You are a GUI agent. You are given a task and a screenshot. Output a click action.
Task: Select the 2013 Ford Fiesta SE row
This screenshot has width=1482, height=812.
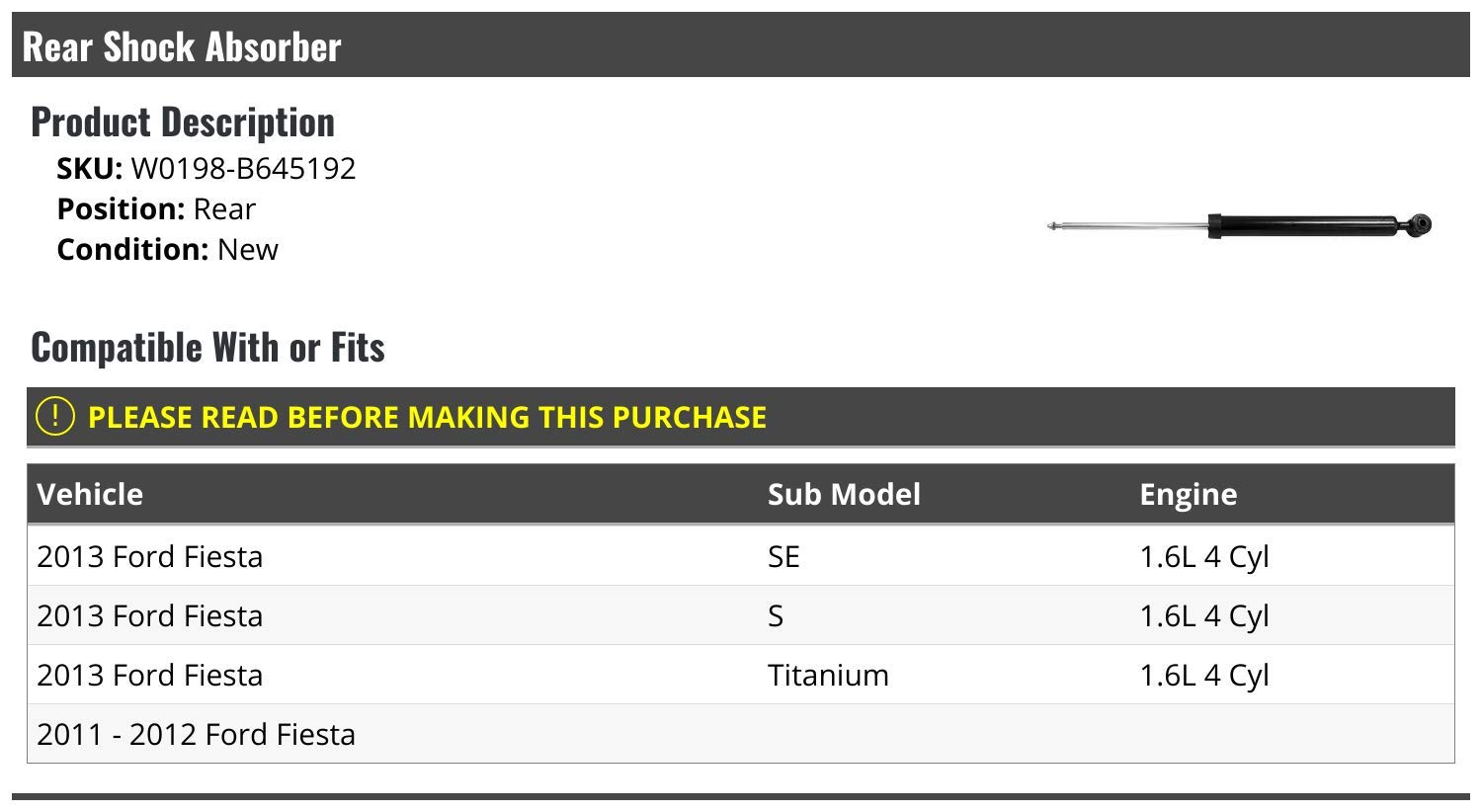(741, 556)
